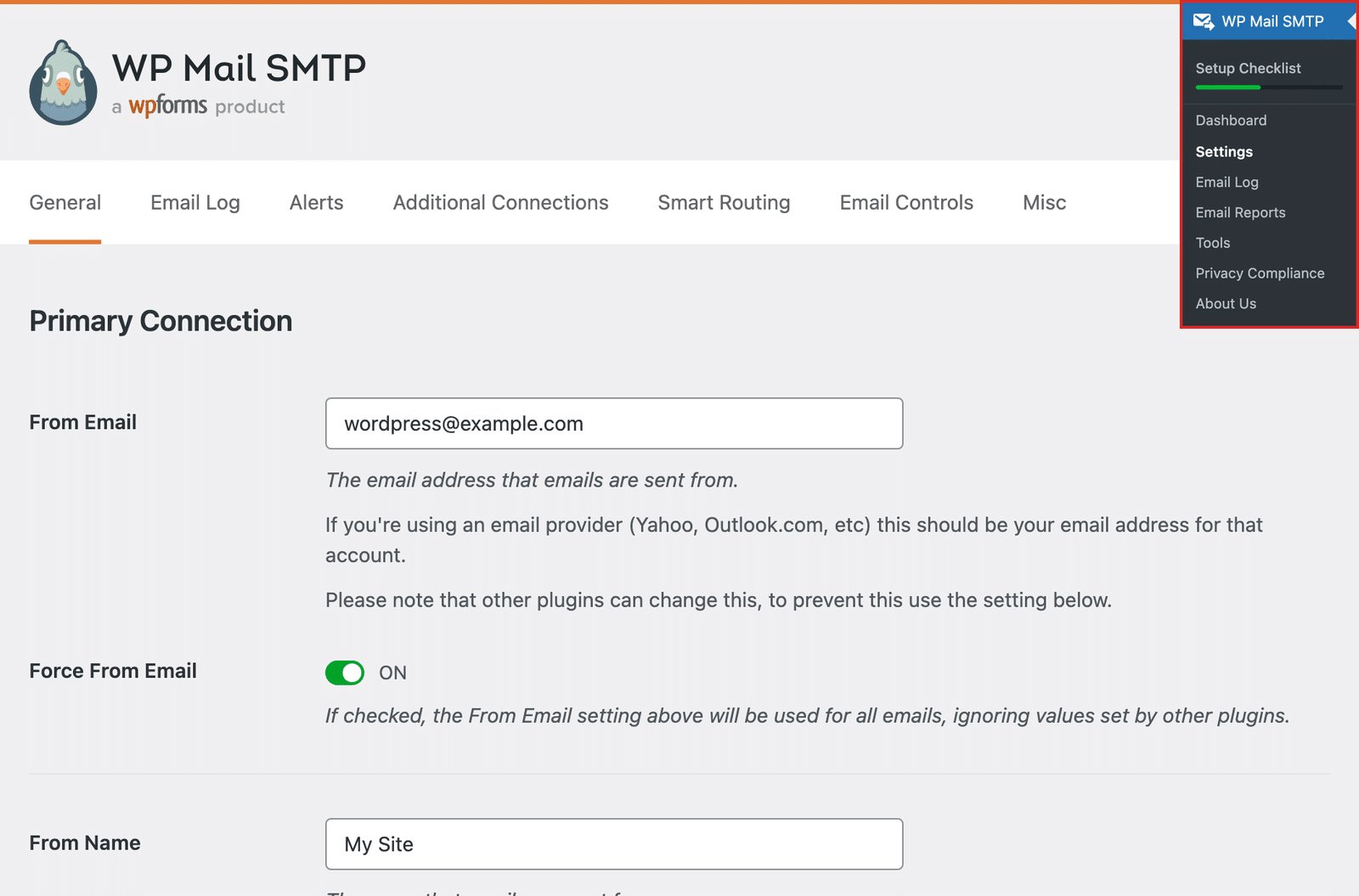Switch to the Email Log tab

195,202
